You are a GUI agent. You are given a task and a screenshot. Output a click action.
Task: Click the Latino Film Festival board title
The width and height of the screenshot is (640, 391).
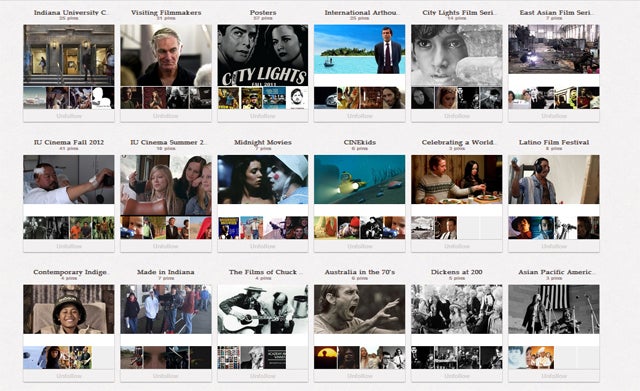click(554, 142)
